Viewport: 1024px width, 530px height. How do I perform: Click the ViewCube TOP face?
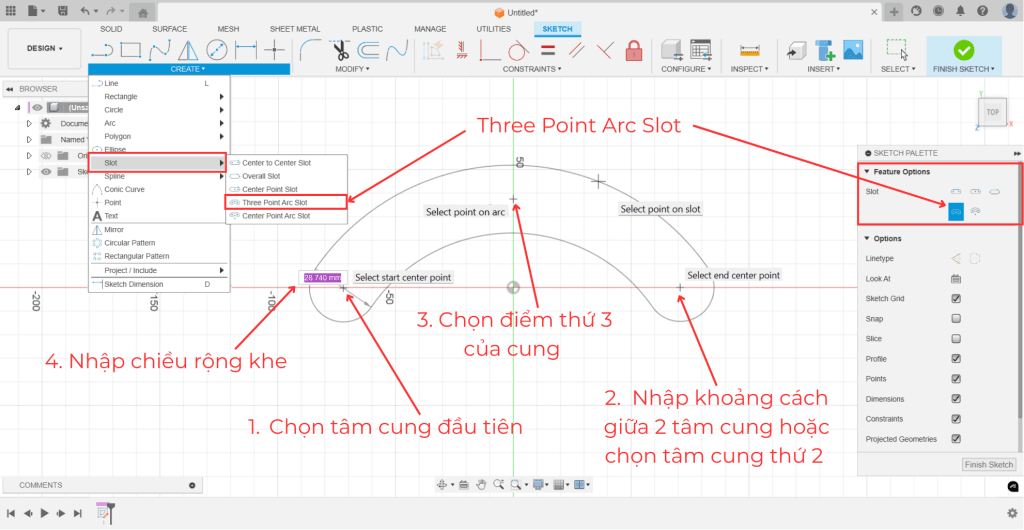[x=992, y=112]
